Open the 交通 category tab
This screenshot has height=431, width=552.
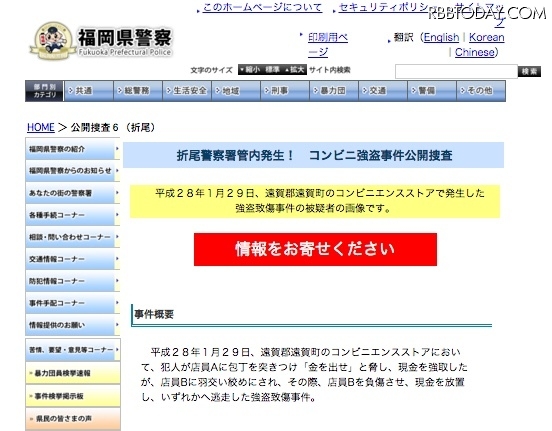pyautogui.click(x=383, y=91)
